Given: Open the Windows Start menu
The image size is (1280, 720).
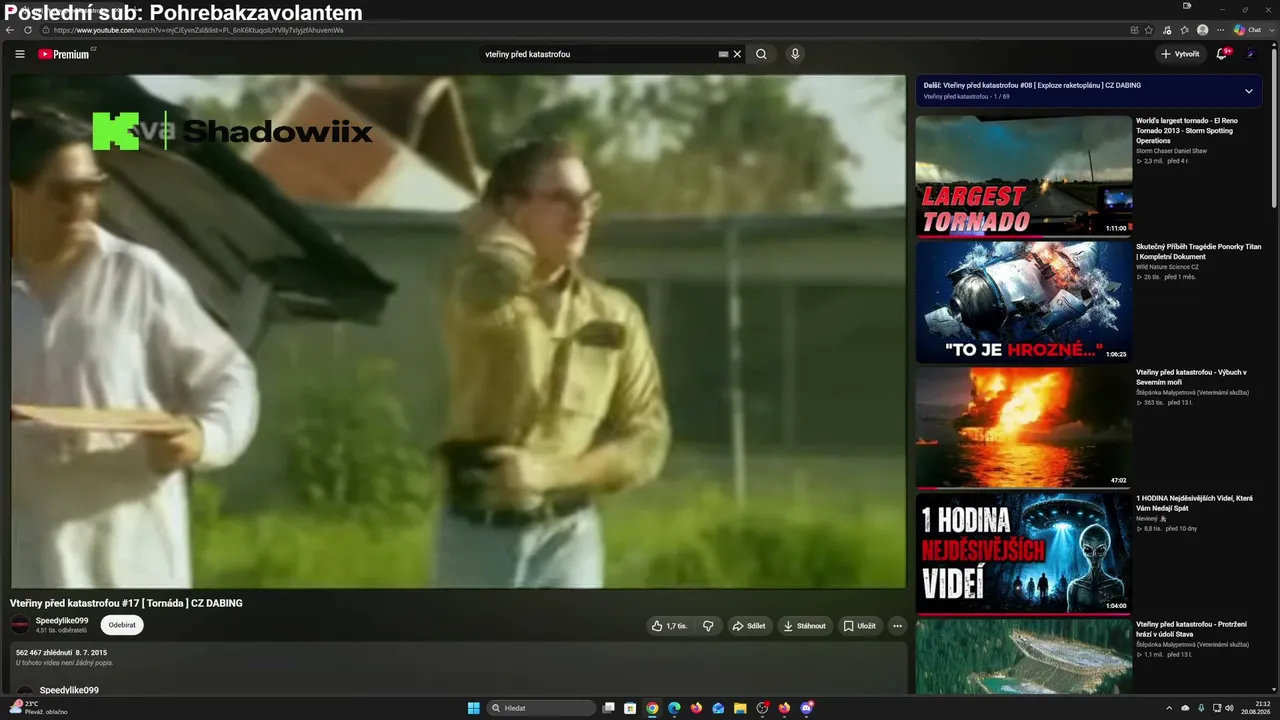Looking at the screenshot, I should [474, 708].
